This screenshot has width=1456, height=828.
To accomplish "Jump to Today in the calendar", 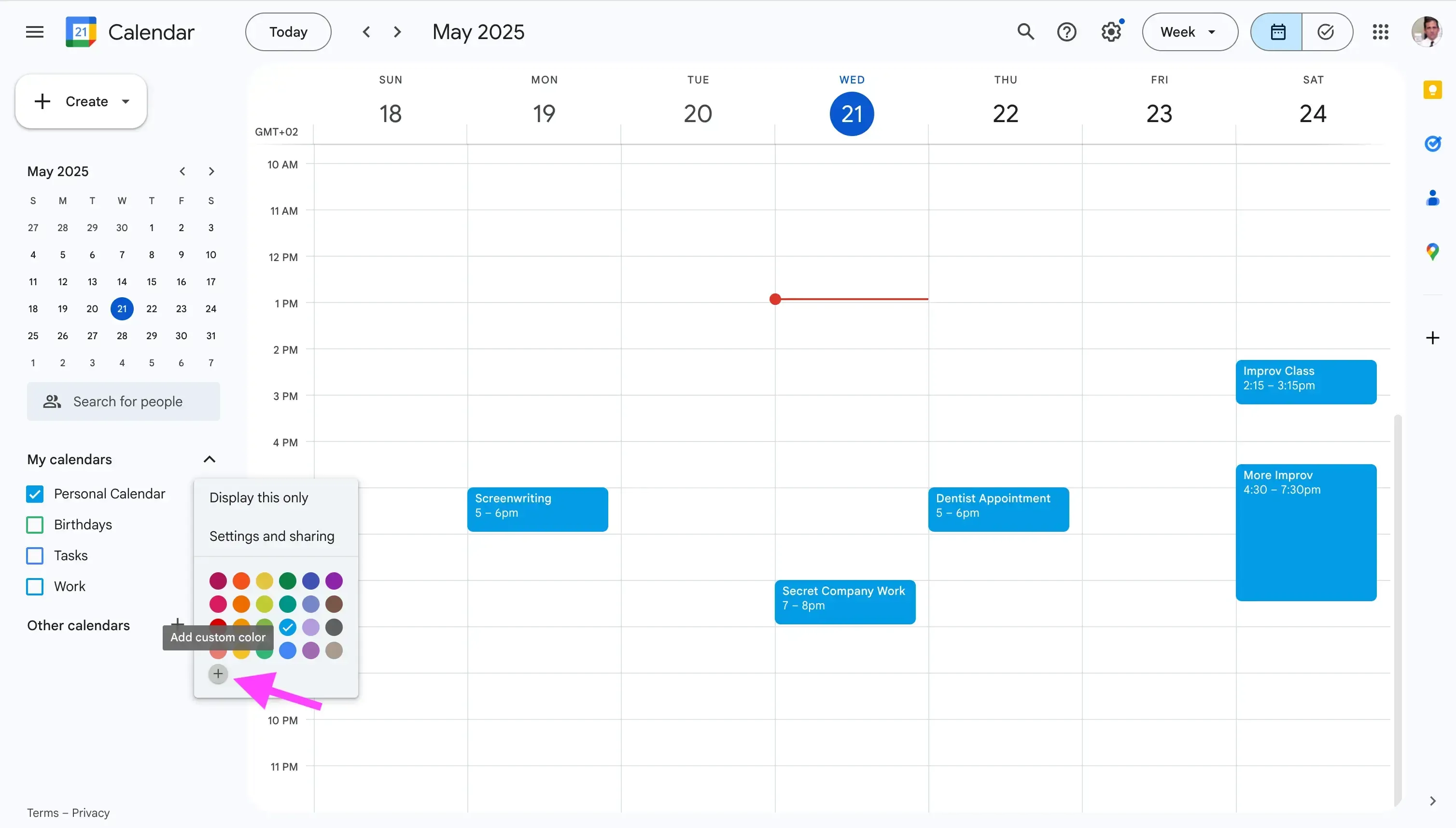I will click(287, 31).
